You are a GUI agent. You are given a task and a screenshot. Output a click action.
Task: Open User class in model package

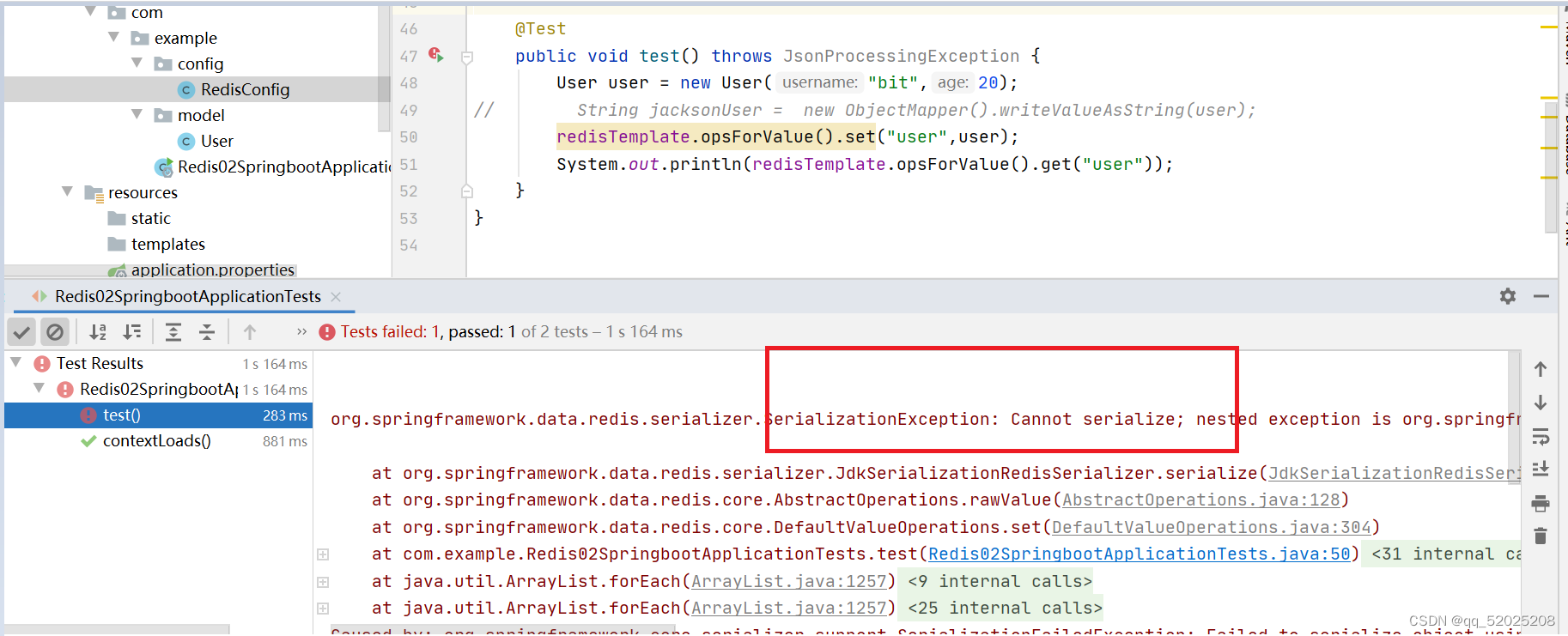[x=216, y=141]
